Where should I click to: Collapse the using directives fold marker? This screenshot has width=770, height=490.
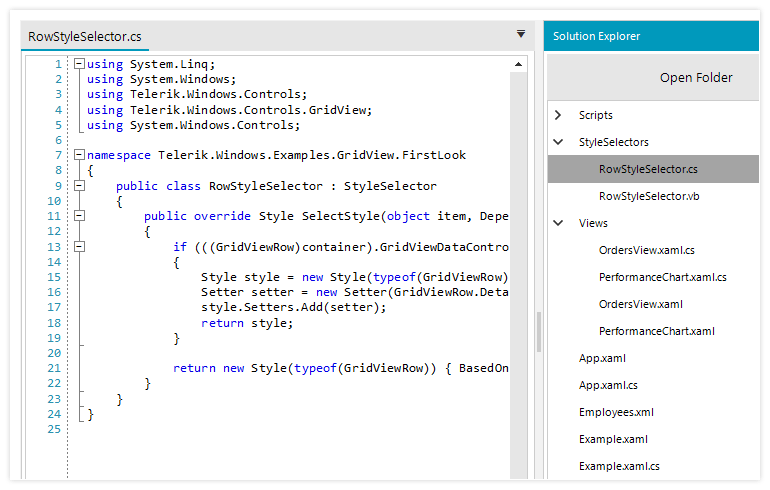point(79,64)
